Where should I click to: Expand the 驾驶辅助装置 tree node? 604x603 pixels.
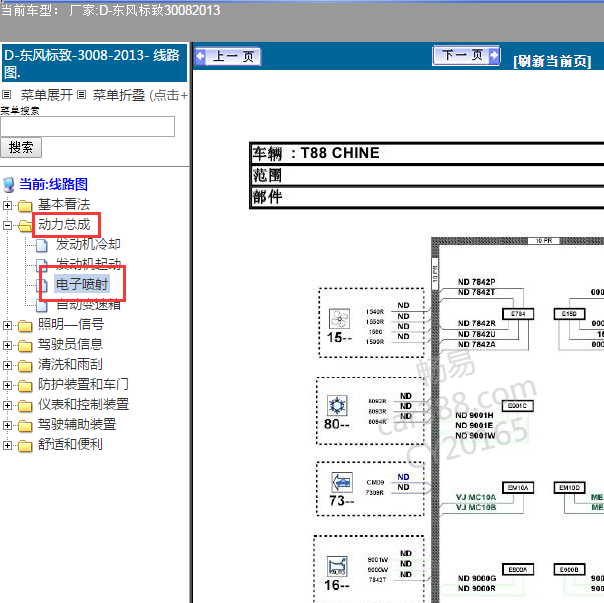[7, 425]
